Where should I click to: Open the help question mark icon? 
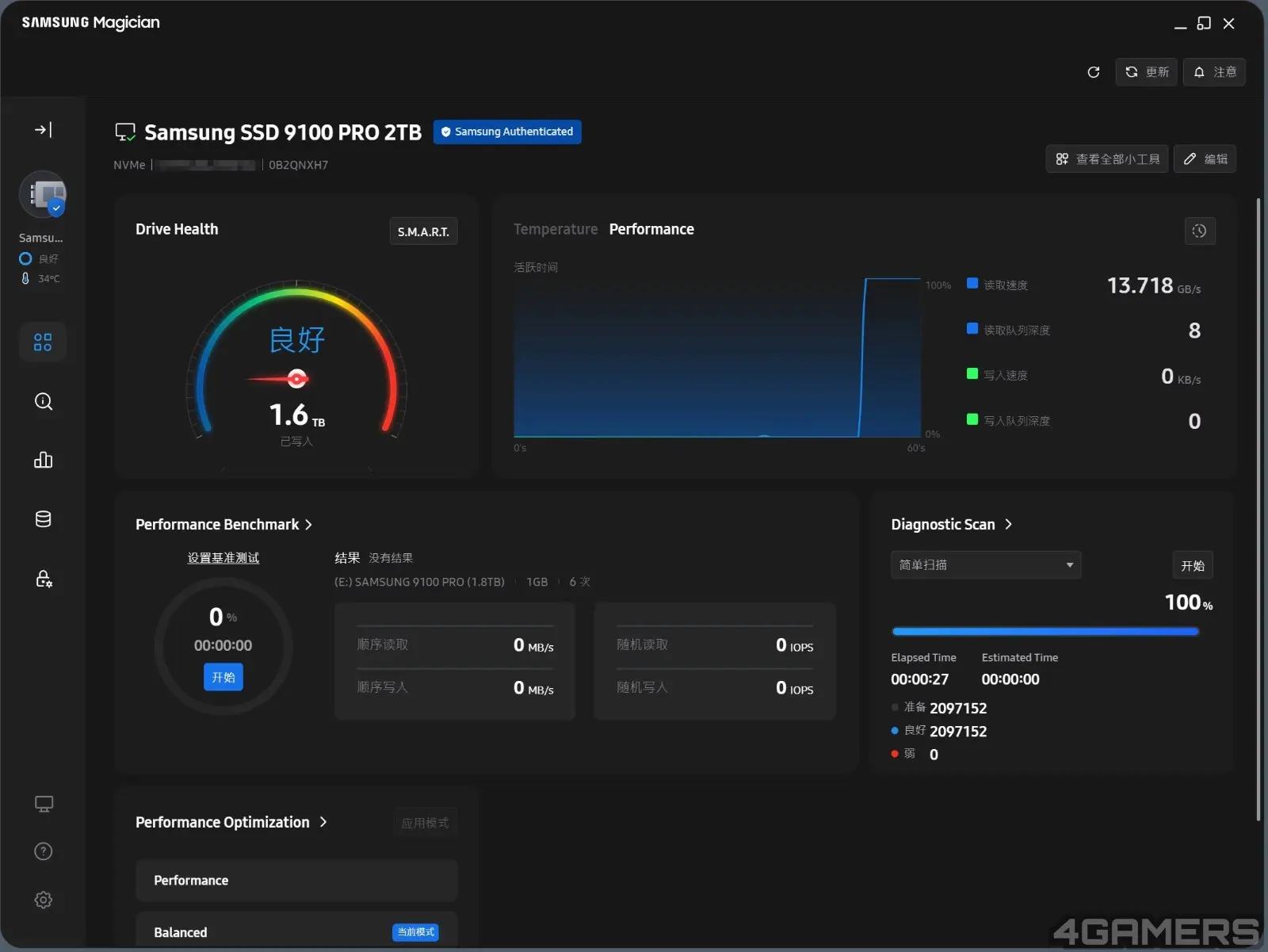(x=44, y=851)
